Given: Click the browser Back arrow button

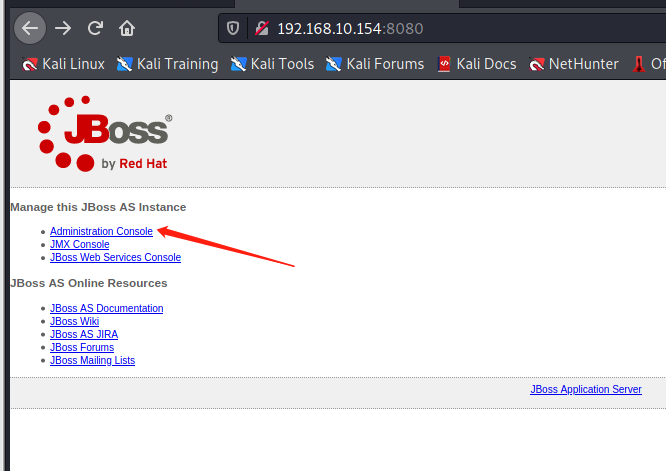Looking at the screenshot, I should point(30,28).
